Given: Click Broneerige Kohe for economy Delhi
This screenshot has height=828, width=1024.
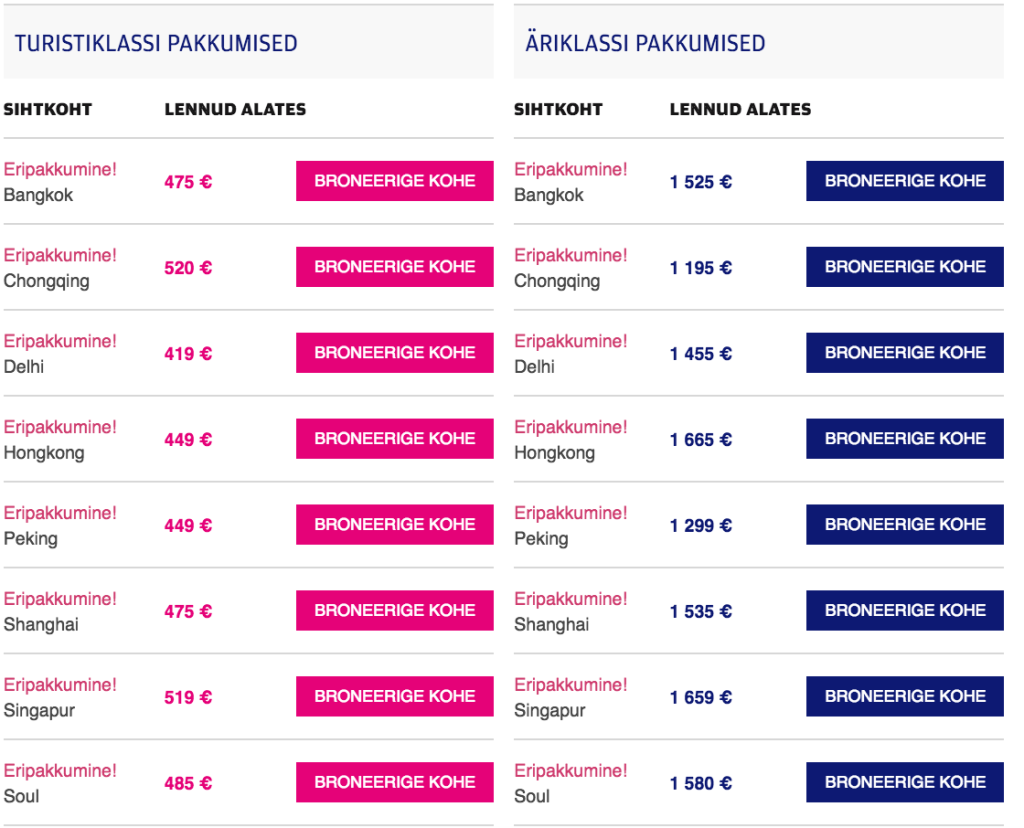Looking at the screenshot, I should [394, 353].
